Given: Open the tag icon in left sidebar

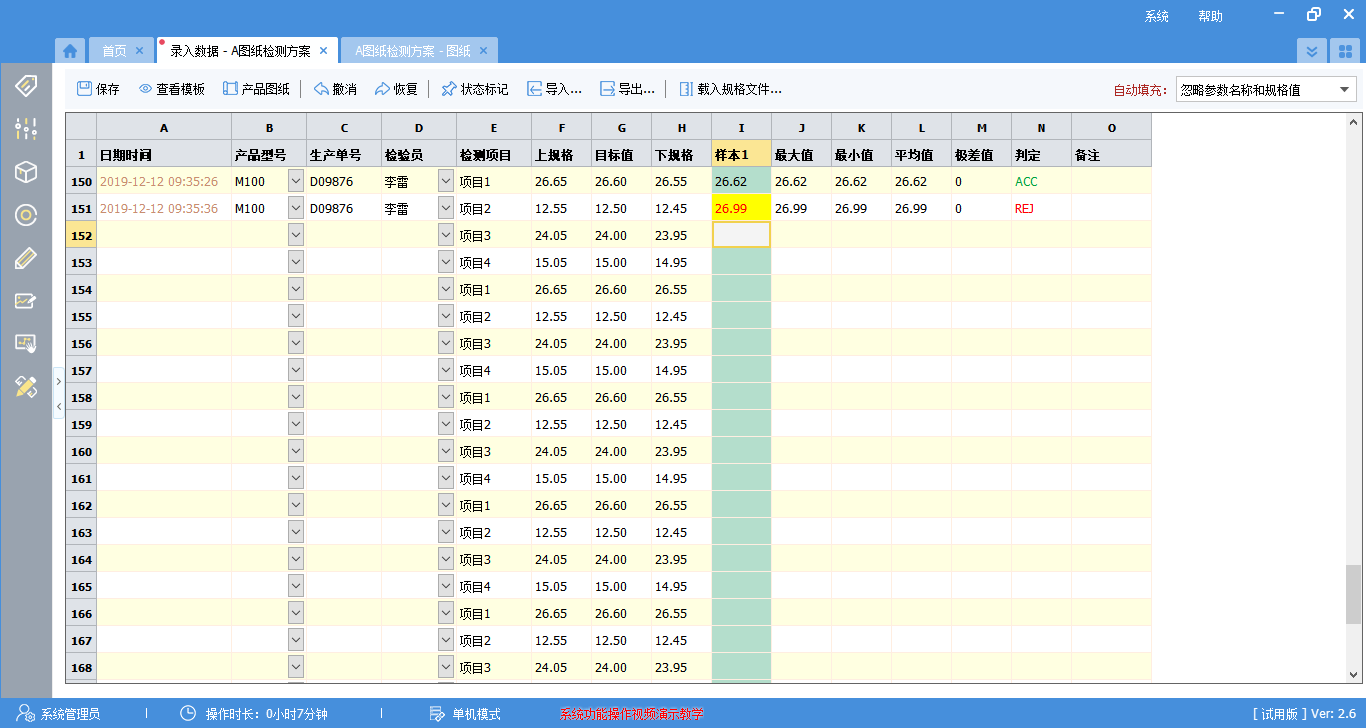Looking at the screenshot, I should 26,85.
